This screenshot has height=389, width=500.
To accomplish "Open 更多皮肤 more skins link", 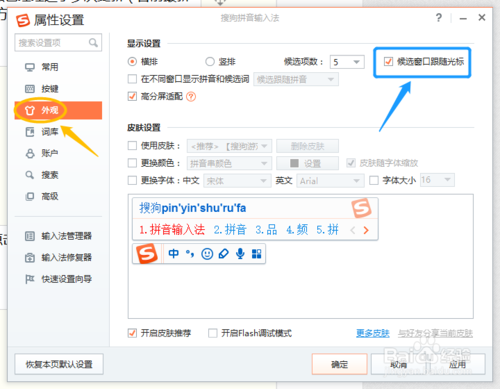I will [x=373, y=333].
